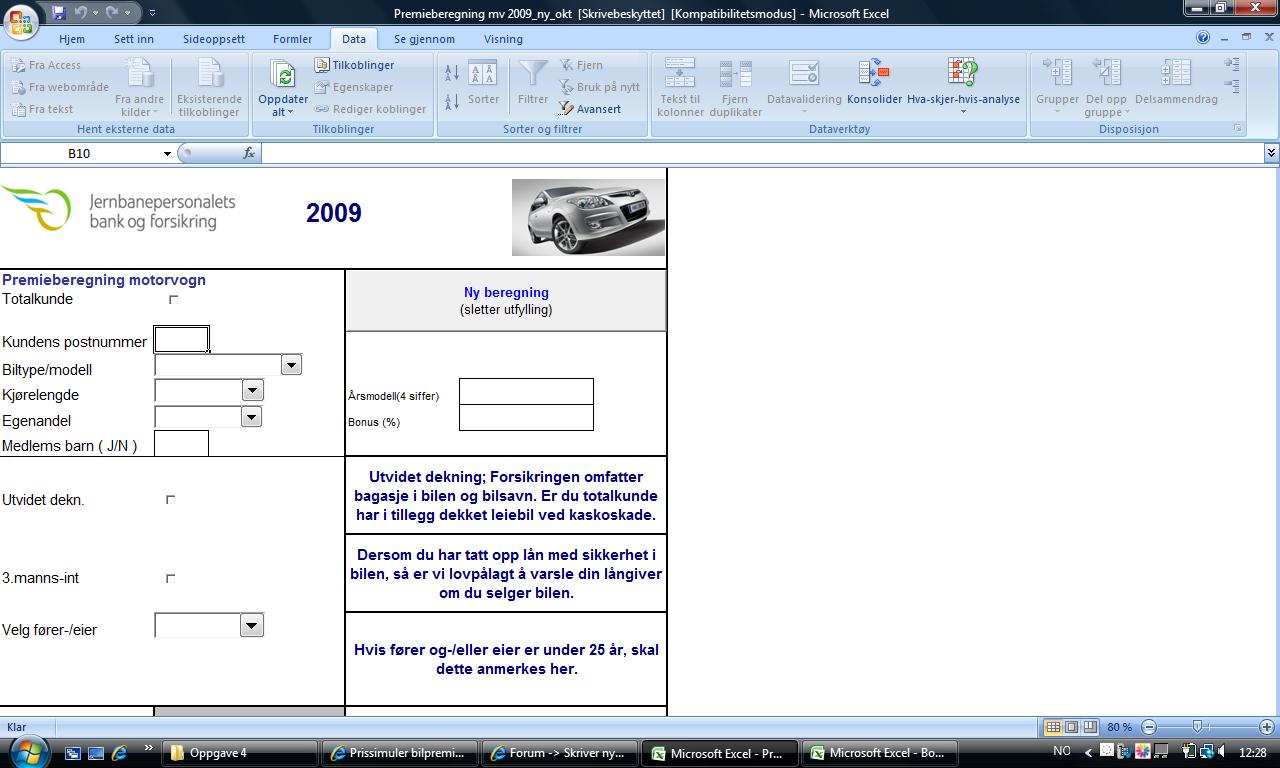The width and height of the screenshot is (1280, 768).
Task: Open Datavalidering tool
Action: coord(804,87)
